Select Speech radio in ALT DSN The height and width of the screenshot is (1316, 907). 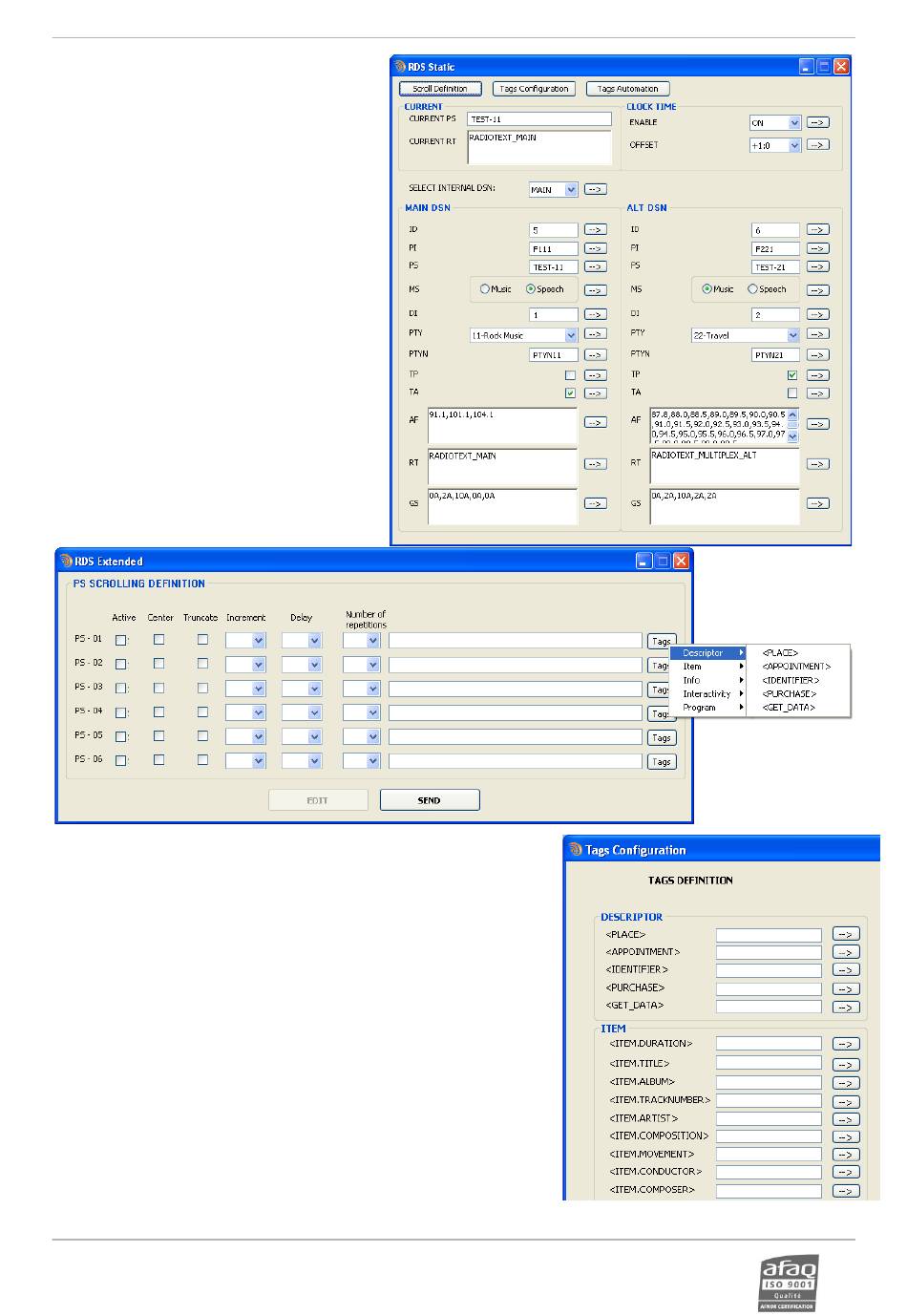coord(752,289)
